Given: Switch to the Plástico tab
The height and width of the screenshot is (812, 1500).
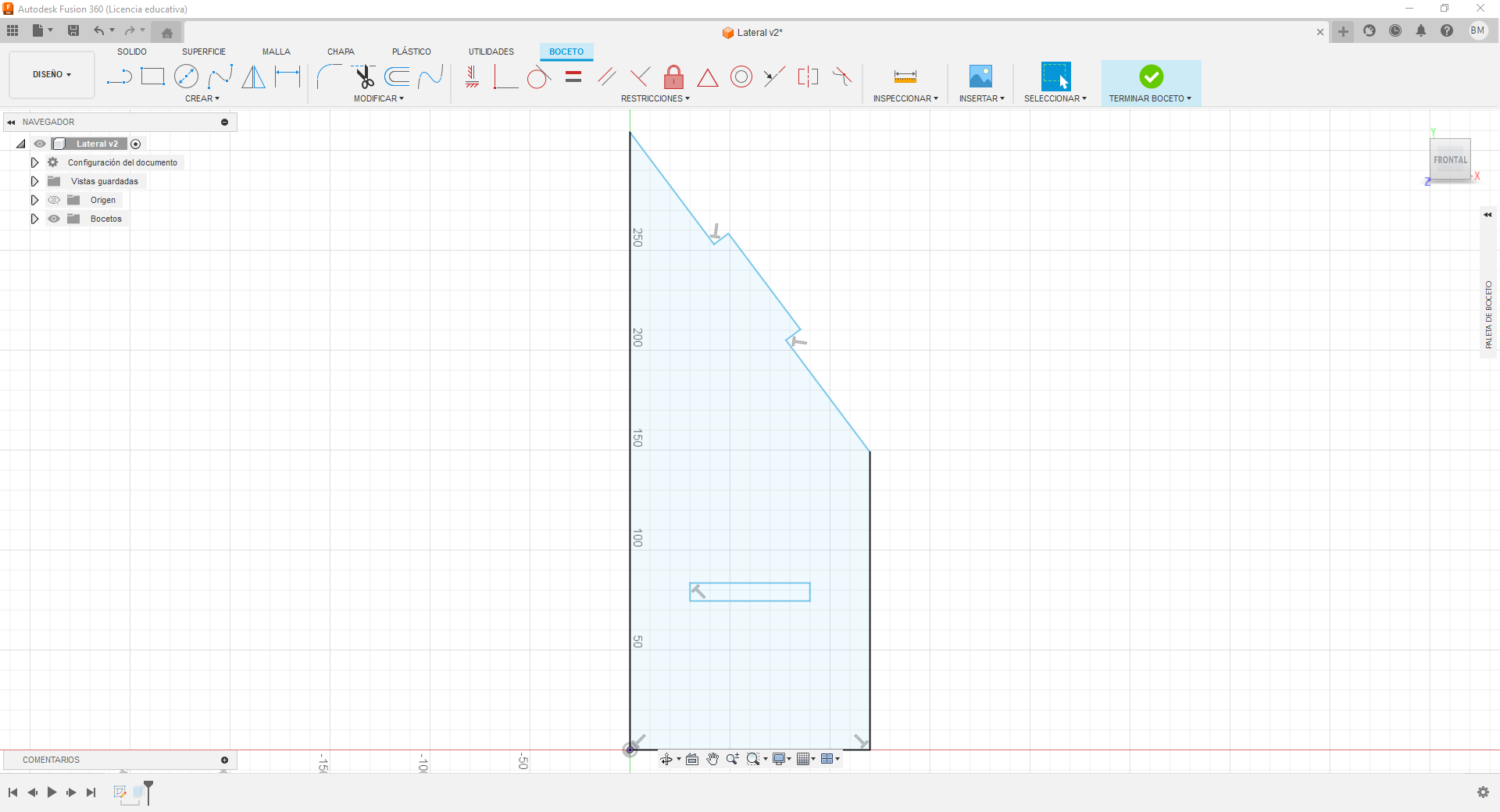Looking at the screenshot, I should 412,52.
